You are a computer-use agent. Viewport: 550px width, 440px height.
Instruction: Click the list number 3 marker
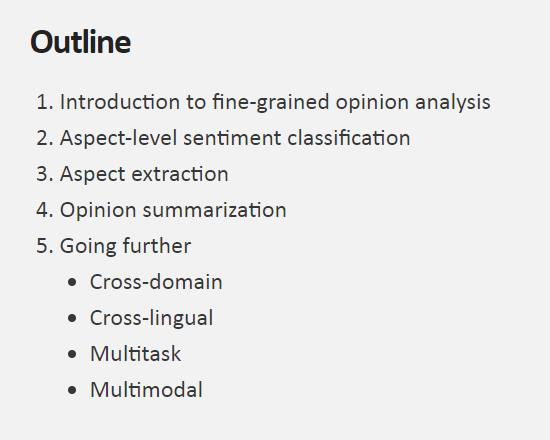pos(45,174)
